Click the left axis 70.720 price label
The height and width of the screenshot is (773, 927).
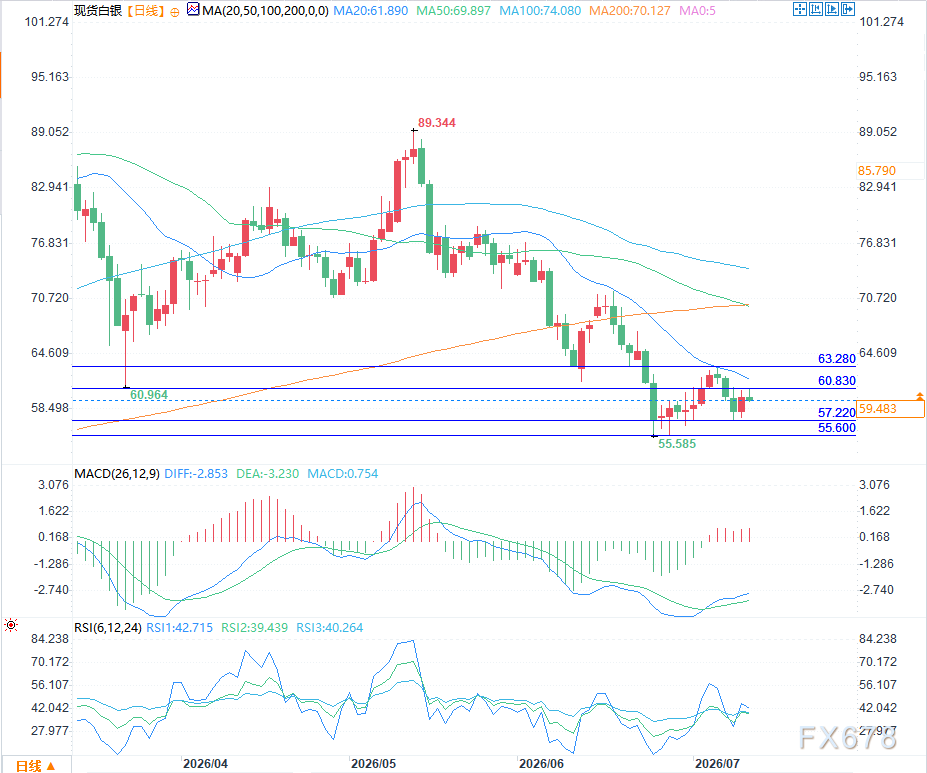(50, 298)
